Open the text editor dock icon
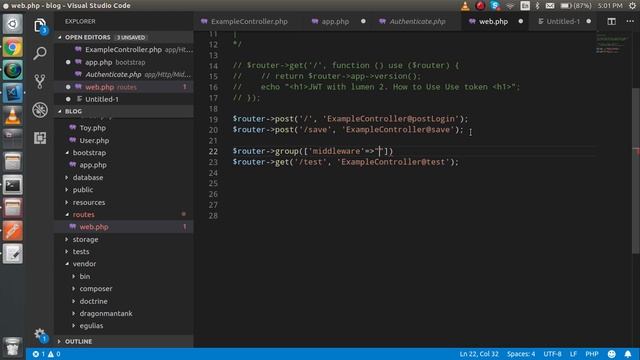The image size is (640, 360). click(x=13, y=254)
